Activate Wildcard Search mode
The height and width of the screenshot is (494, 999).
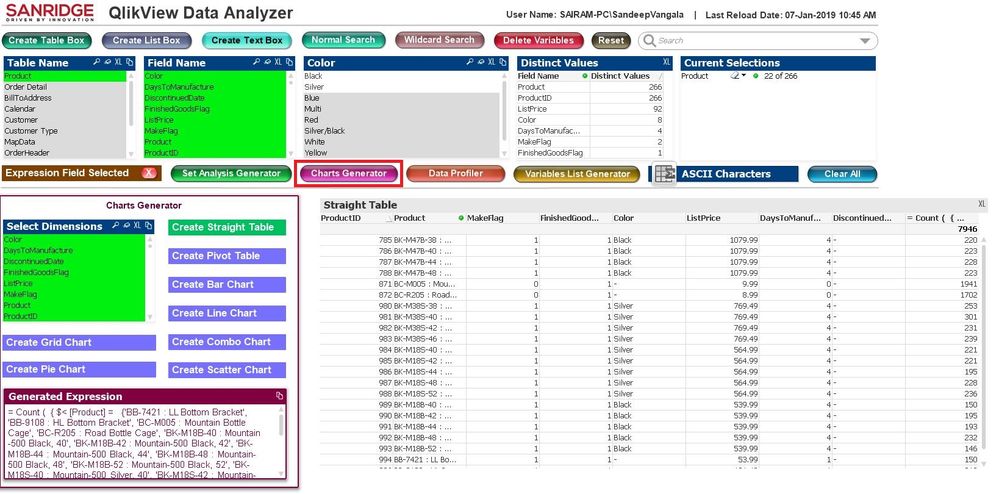point(440,40)
